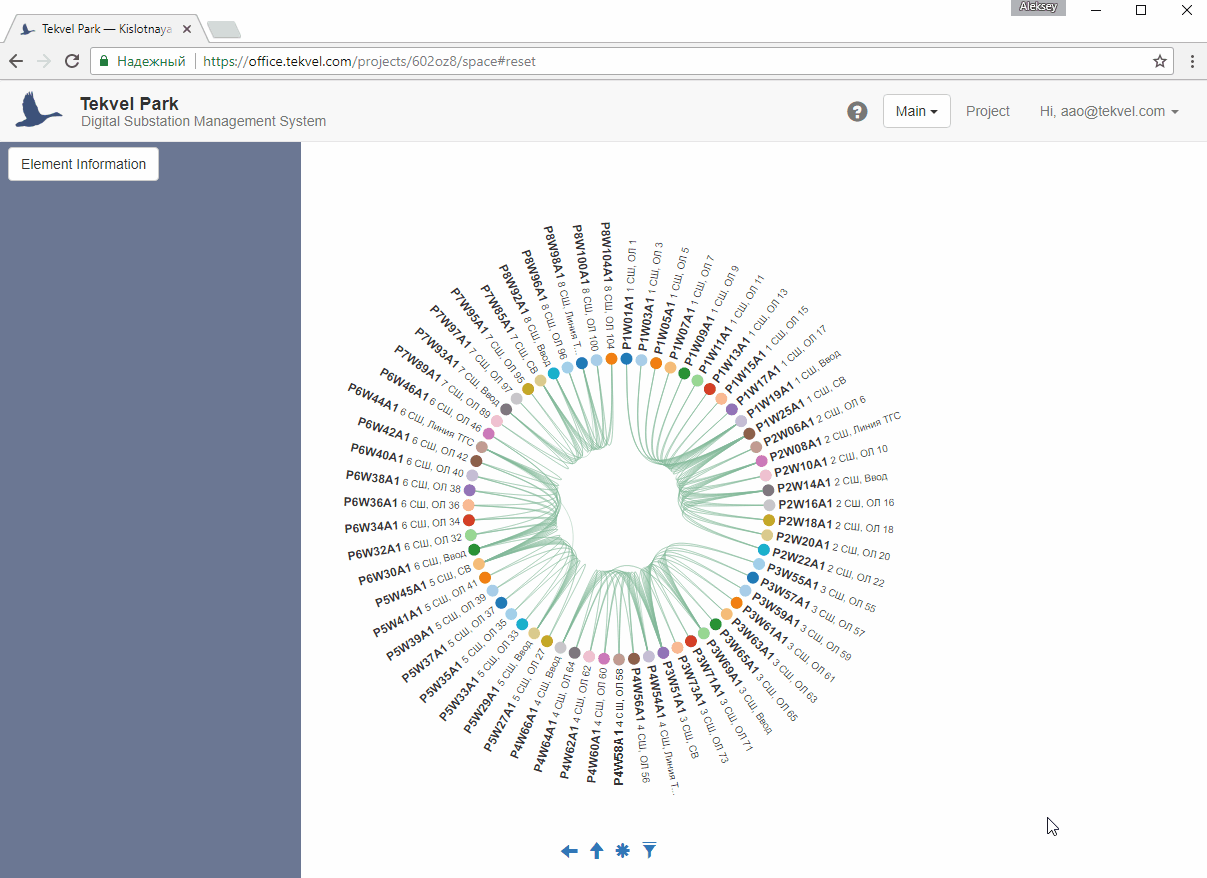
Task: Open the Main dropdown menu
Action: click(916, 111)
